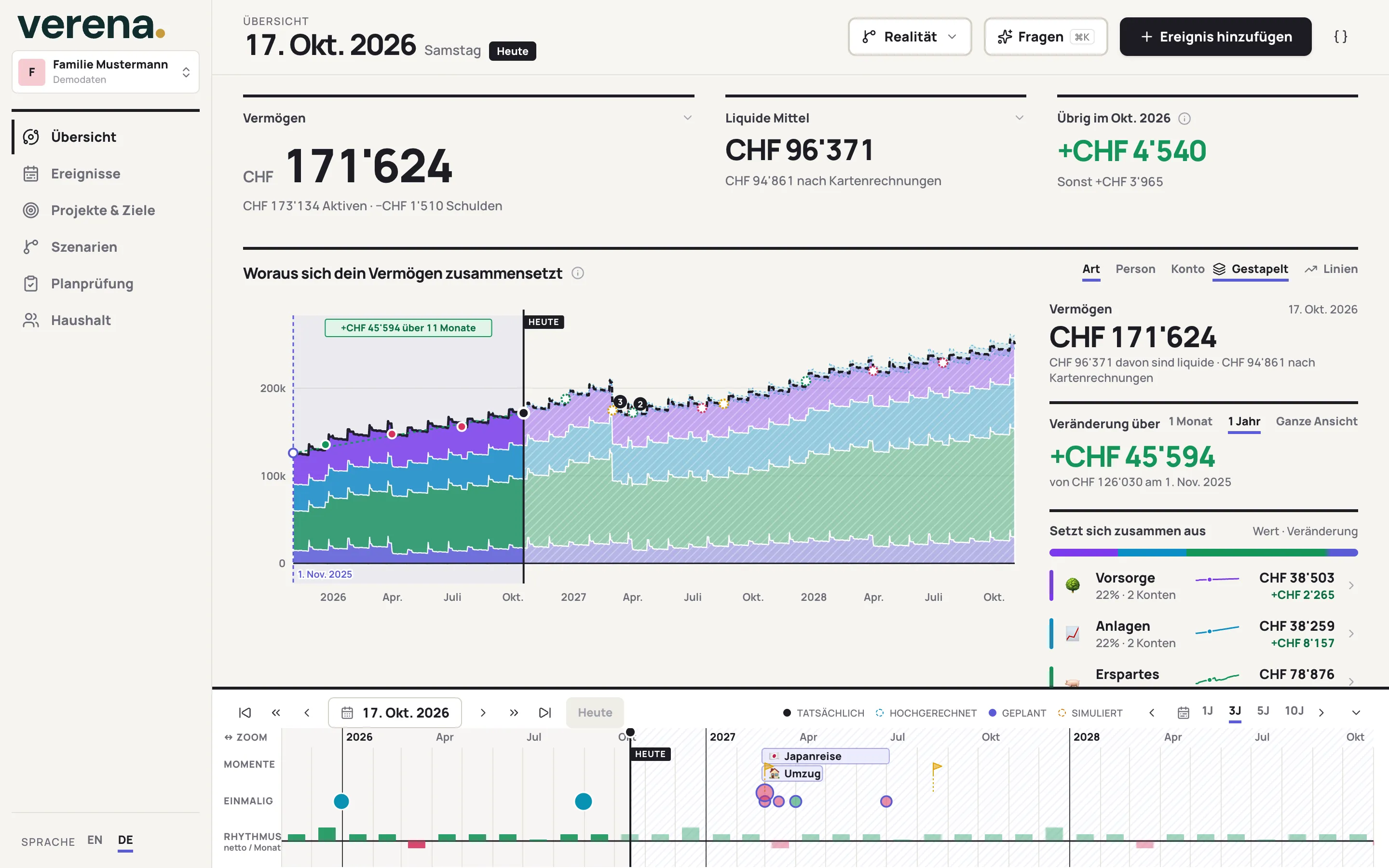Go to Projekte & Ziele
Image resolution: width=1389 pixels, height=868 pixels.
pyautogui.click(x=106, y=210)
